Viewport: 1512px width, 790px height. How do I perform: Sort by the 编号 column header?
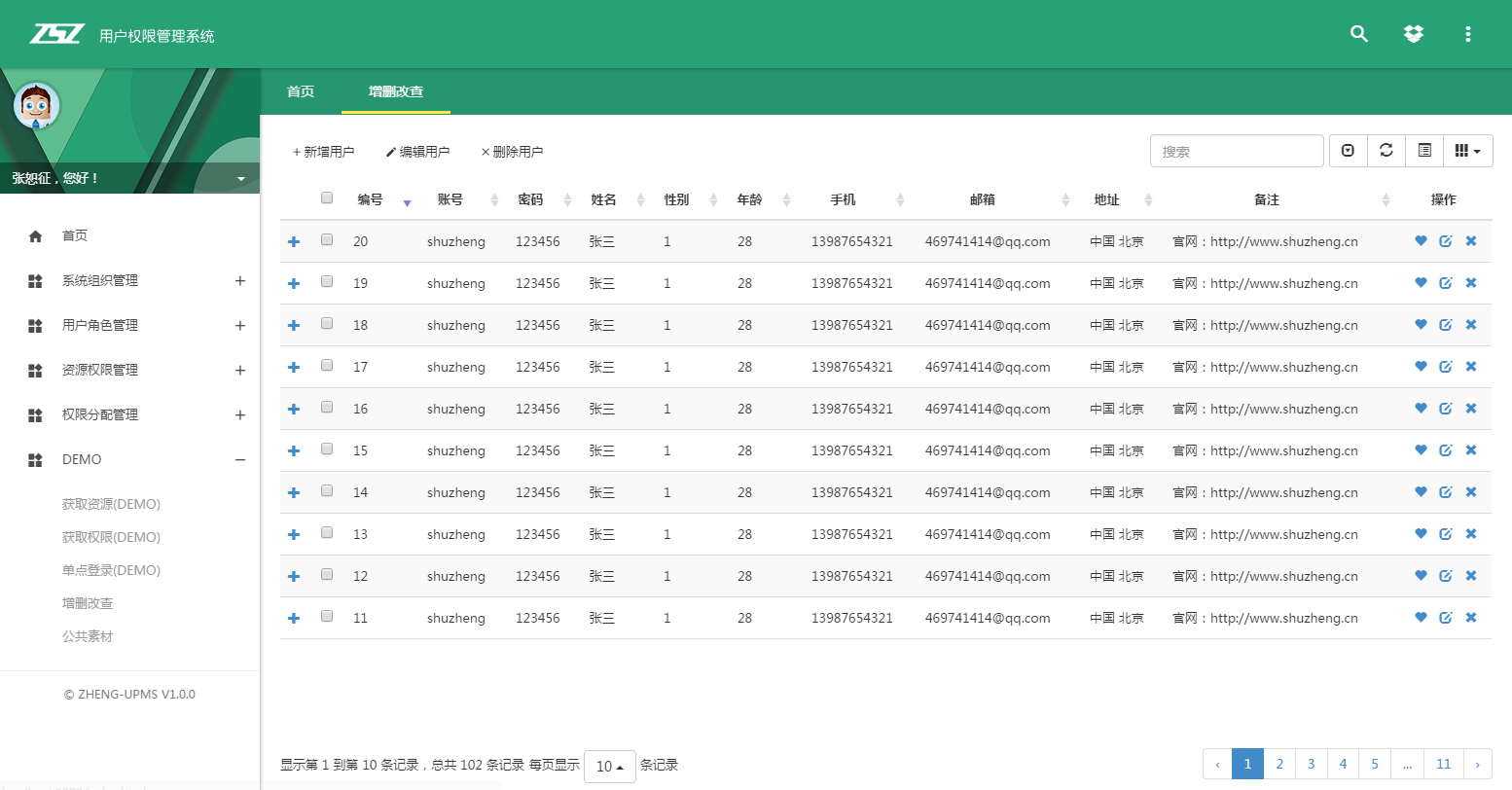point(370,199)
